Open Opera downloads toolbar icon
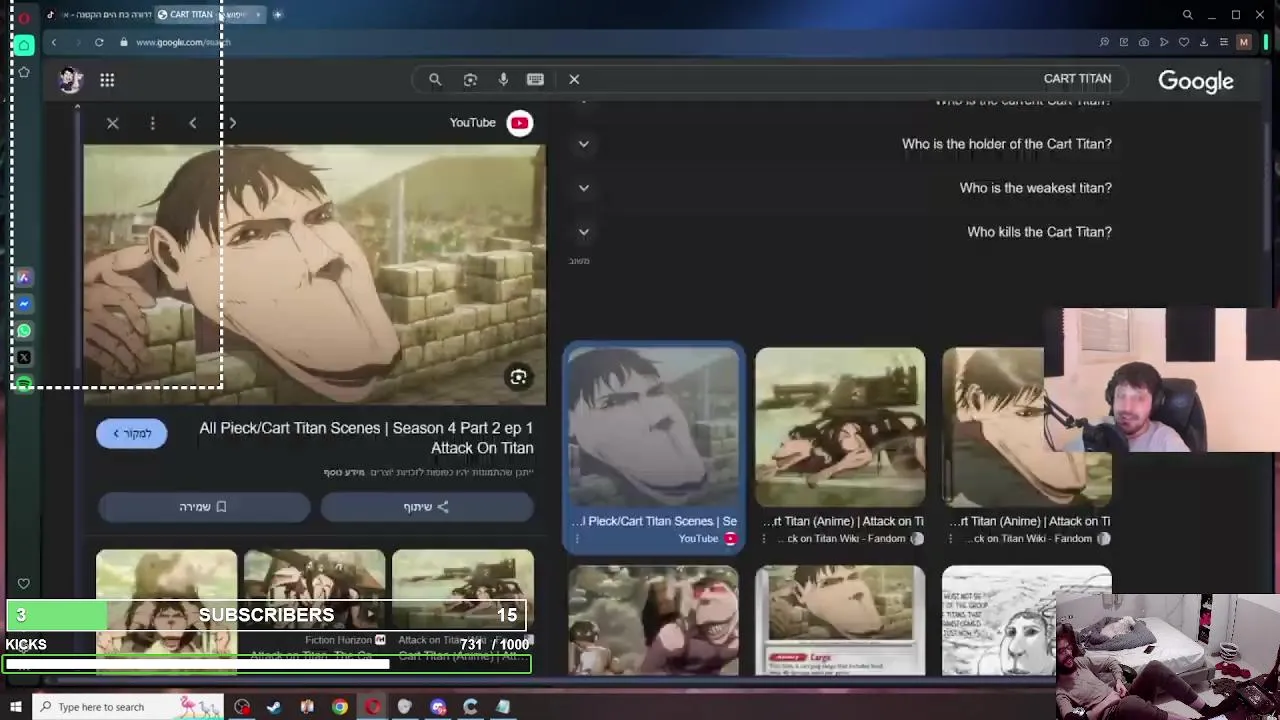The height and width of the screenshot is (720, 1280). (1204, 42)
